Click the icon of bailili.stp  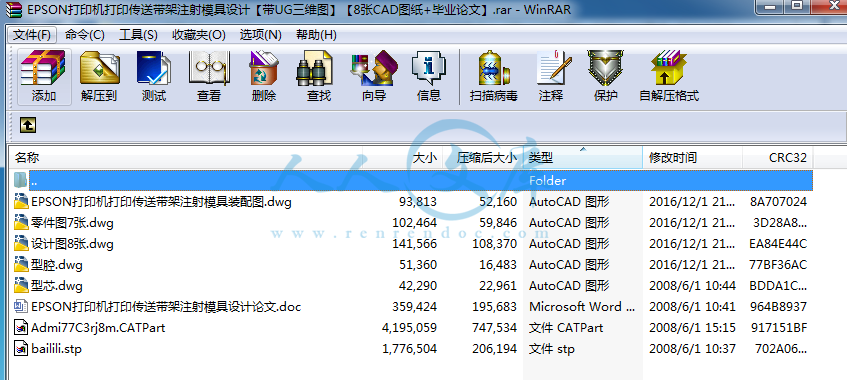tap(21, 349)
